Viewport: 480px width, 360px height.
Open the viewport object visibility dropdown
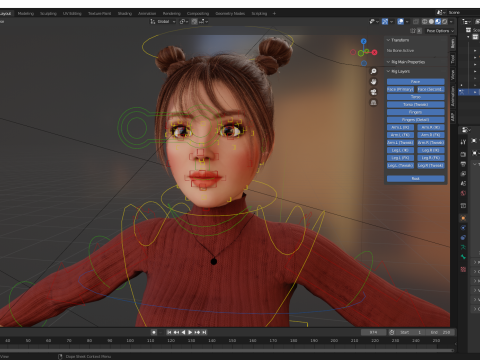click(374, 22)
